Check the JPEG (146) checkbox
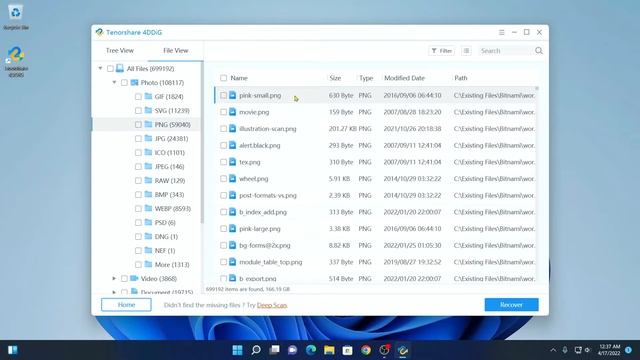640x360 pixels. (x=138, y=167)
